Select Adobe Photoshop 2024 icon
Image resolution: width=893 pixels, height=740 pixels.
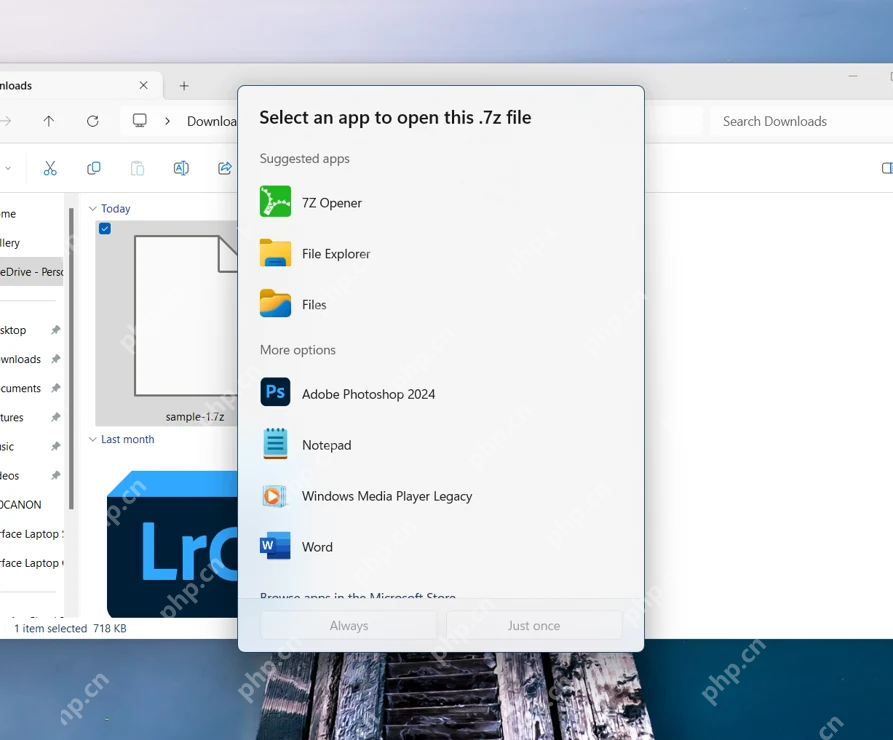click(x=275, y=392)
